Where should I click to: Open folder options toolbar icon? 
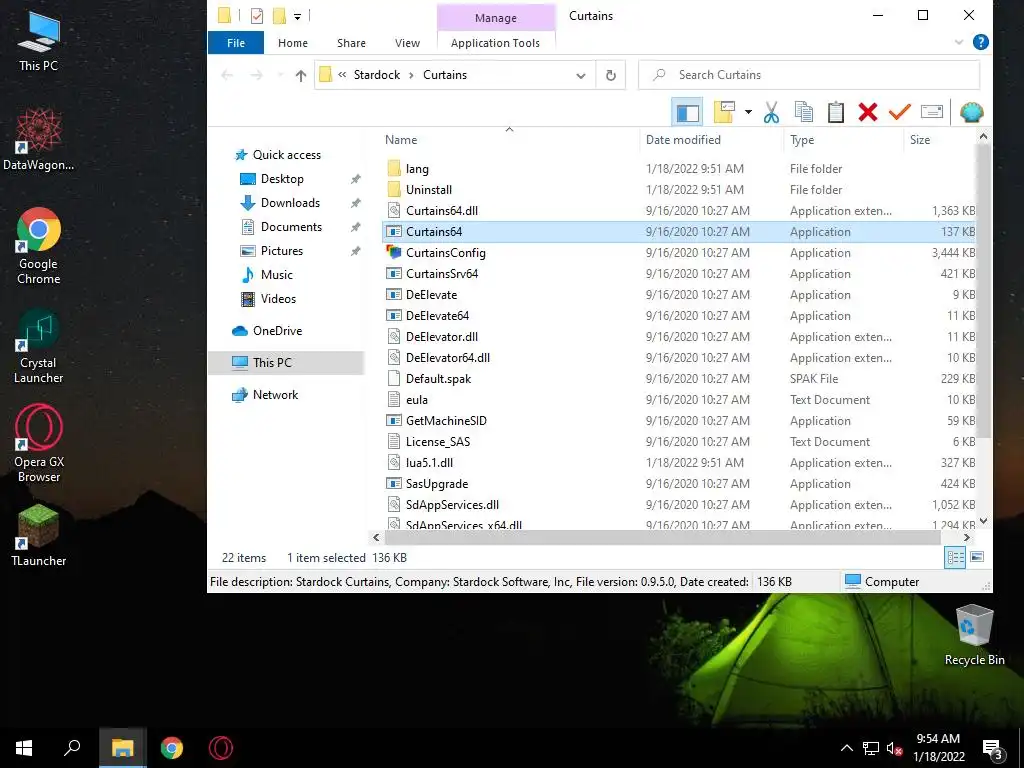(724, 112)
